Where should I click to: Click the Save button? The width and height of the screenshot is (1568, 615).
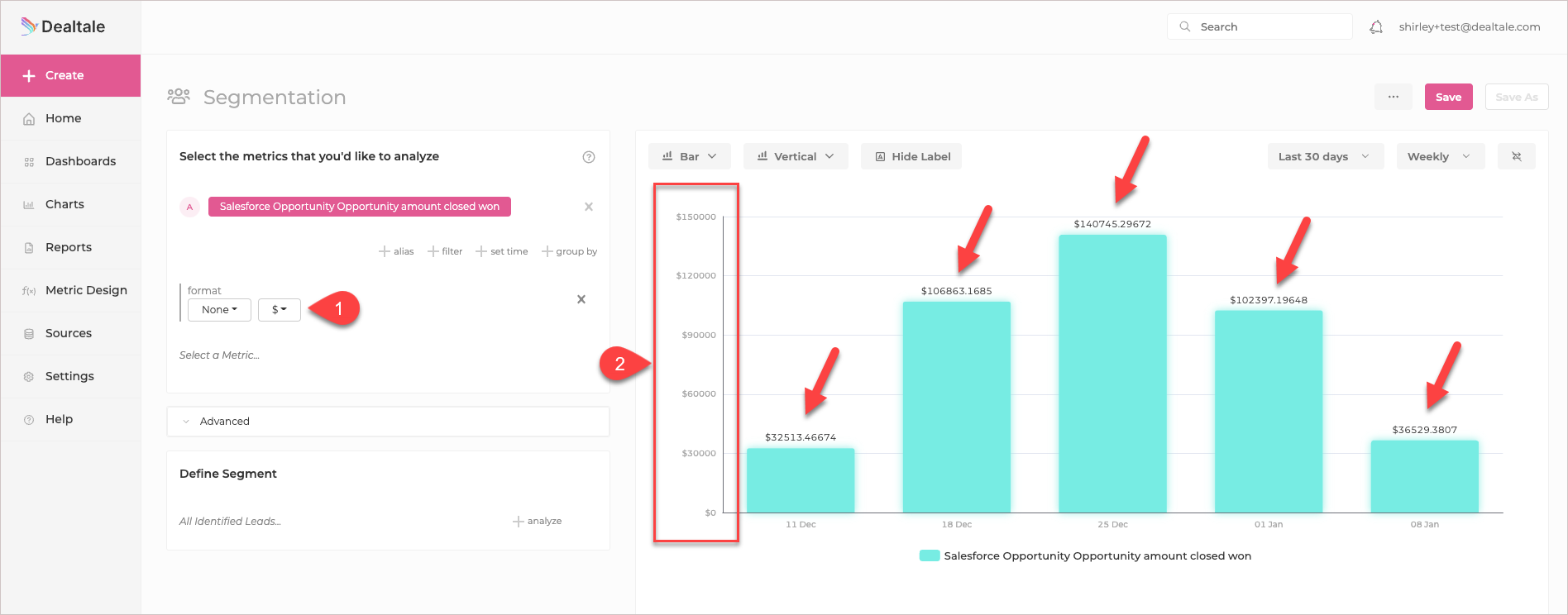click(1448, 97)
